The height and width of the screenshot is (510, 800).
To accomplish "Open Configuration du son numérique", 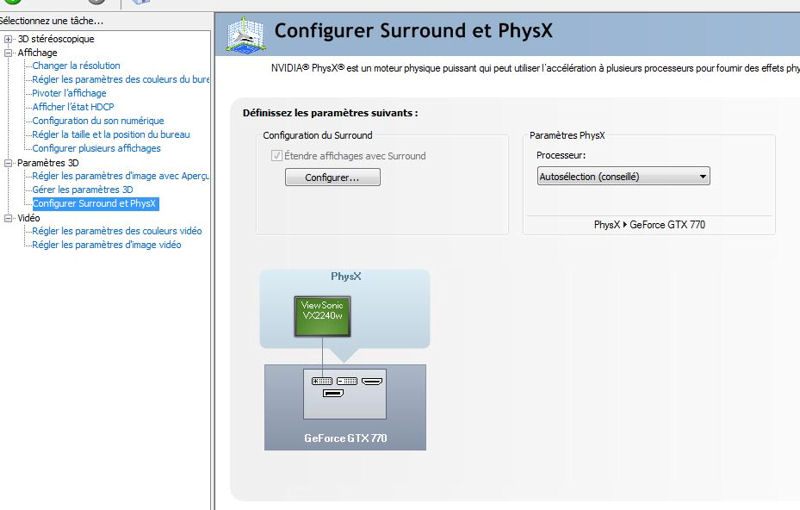I will coord(98,121).
